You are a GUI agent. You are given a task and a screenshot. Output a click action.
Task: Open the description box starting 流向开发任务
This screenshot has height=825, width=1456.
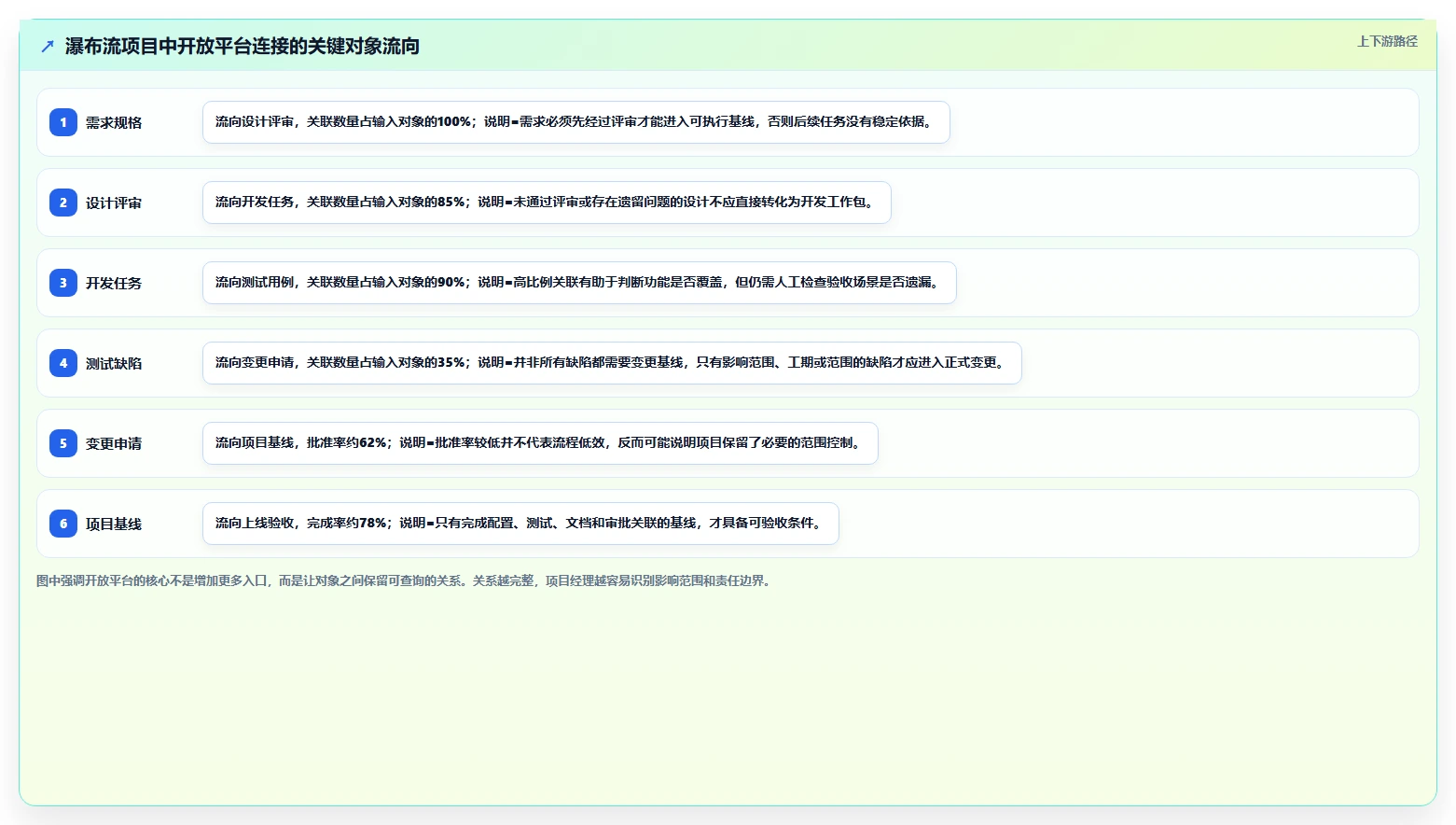(547, 203)
